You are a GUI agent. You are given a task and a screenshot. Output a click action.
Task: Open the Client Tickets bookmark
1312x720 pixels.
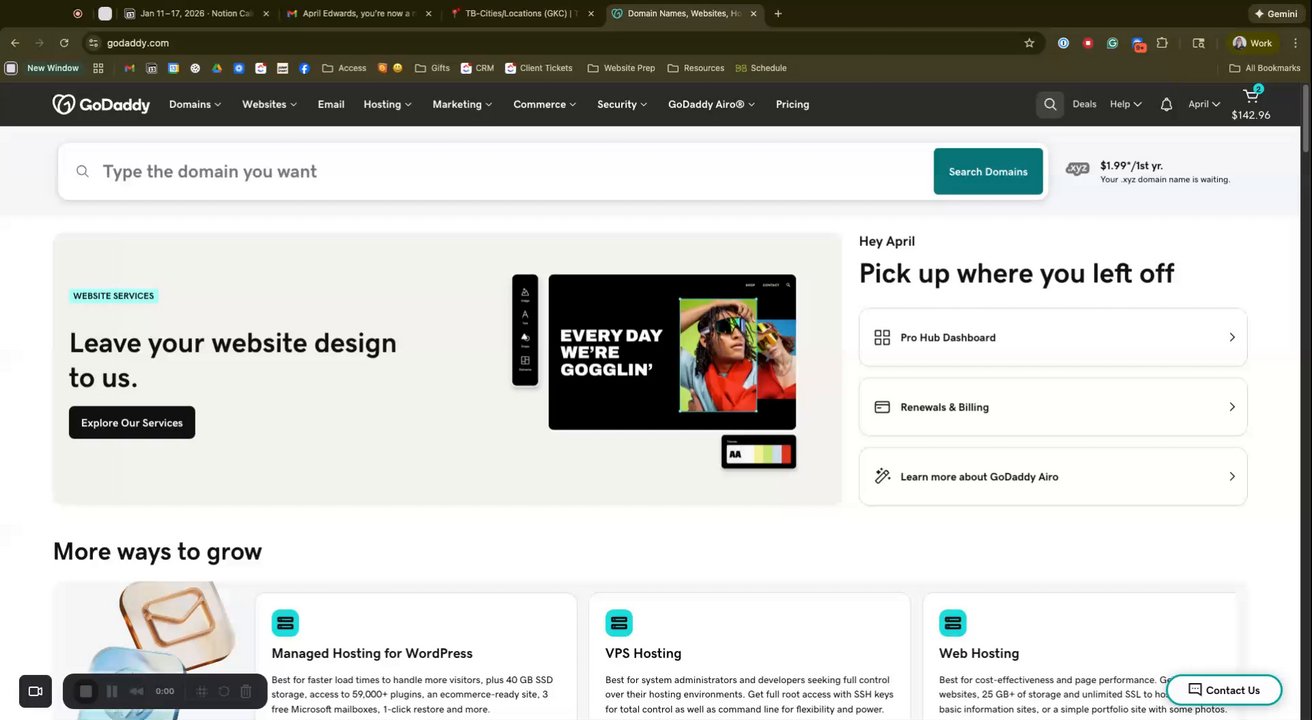538,68
